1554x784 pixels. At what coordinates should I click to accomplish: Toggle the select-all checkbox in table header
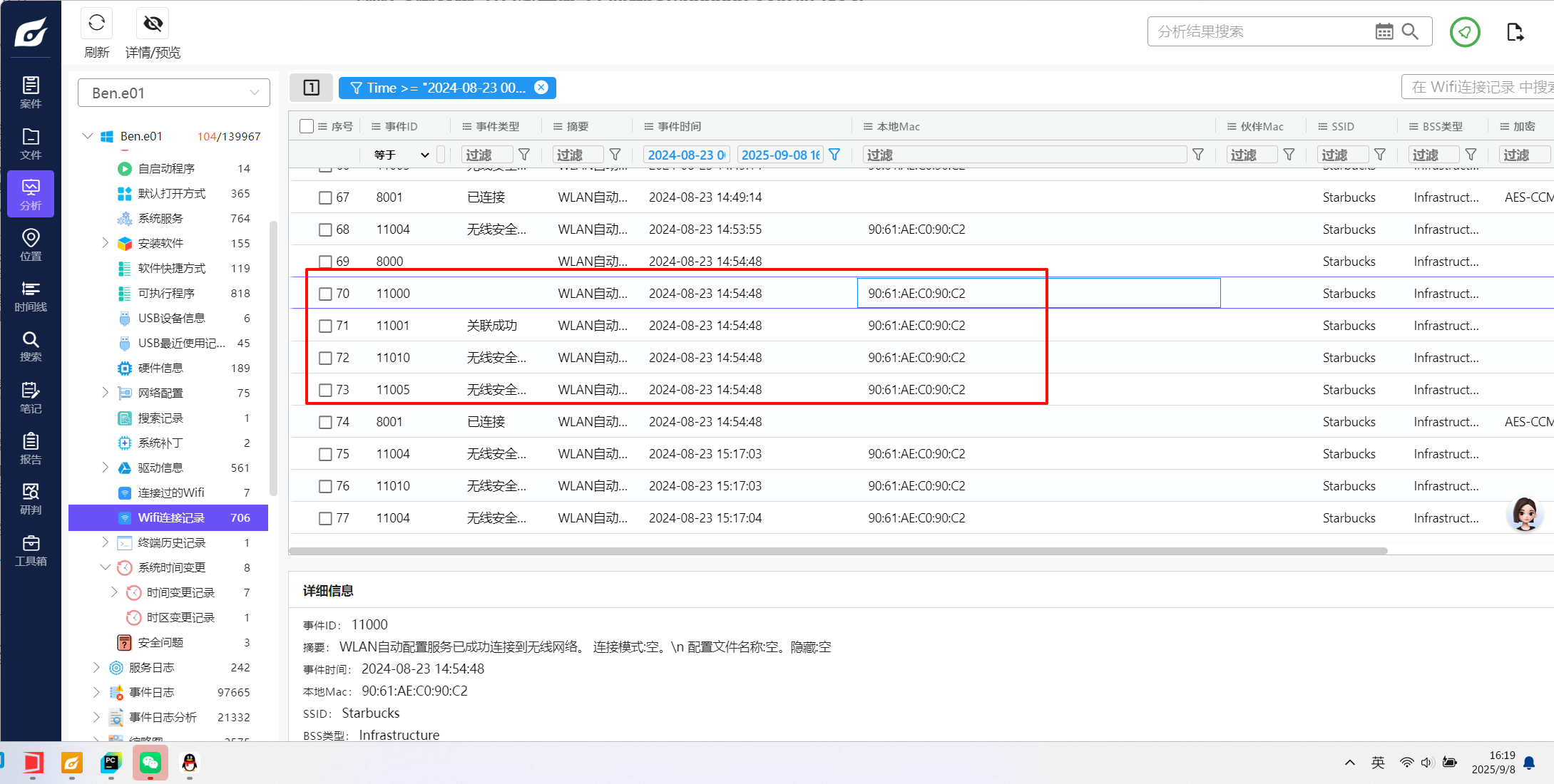(307, 126)
